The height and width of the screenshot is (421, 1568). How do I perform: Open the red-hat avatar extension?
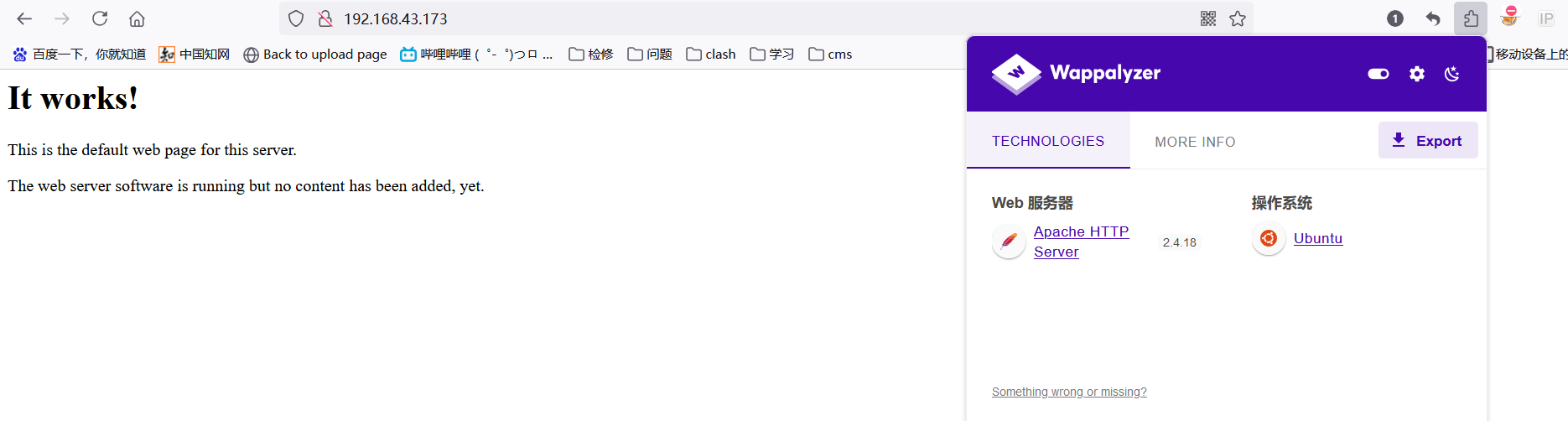1509,17
